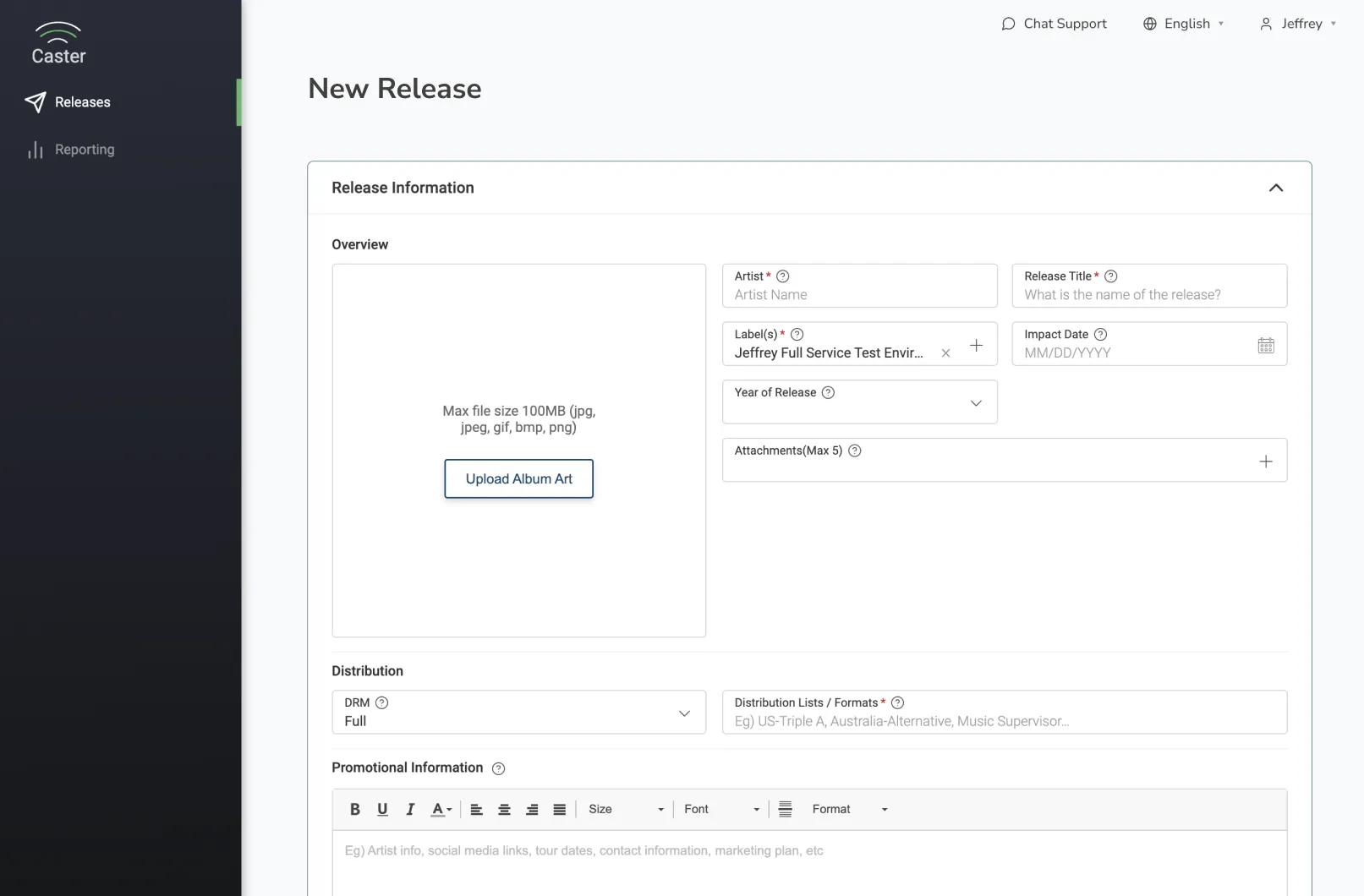The width and height of the screenshot is (1364, 896).
Task: Open the Year of Release dropdown
Action: [976, 402]
